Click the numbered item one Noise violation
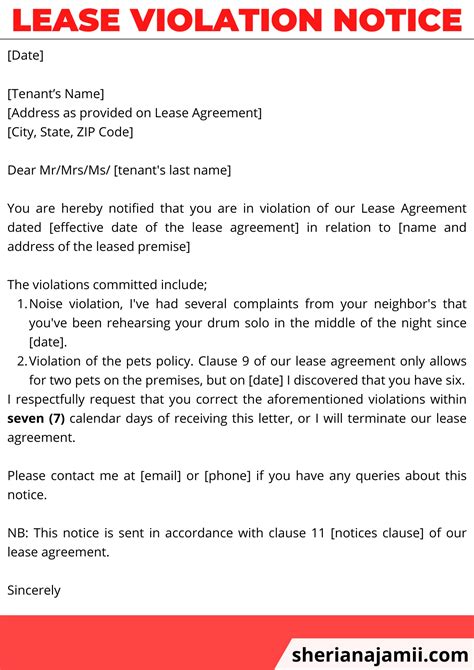The width and height of the screenshot is (474, 670). 242,323
